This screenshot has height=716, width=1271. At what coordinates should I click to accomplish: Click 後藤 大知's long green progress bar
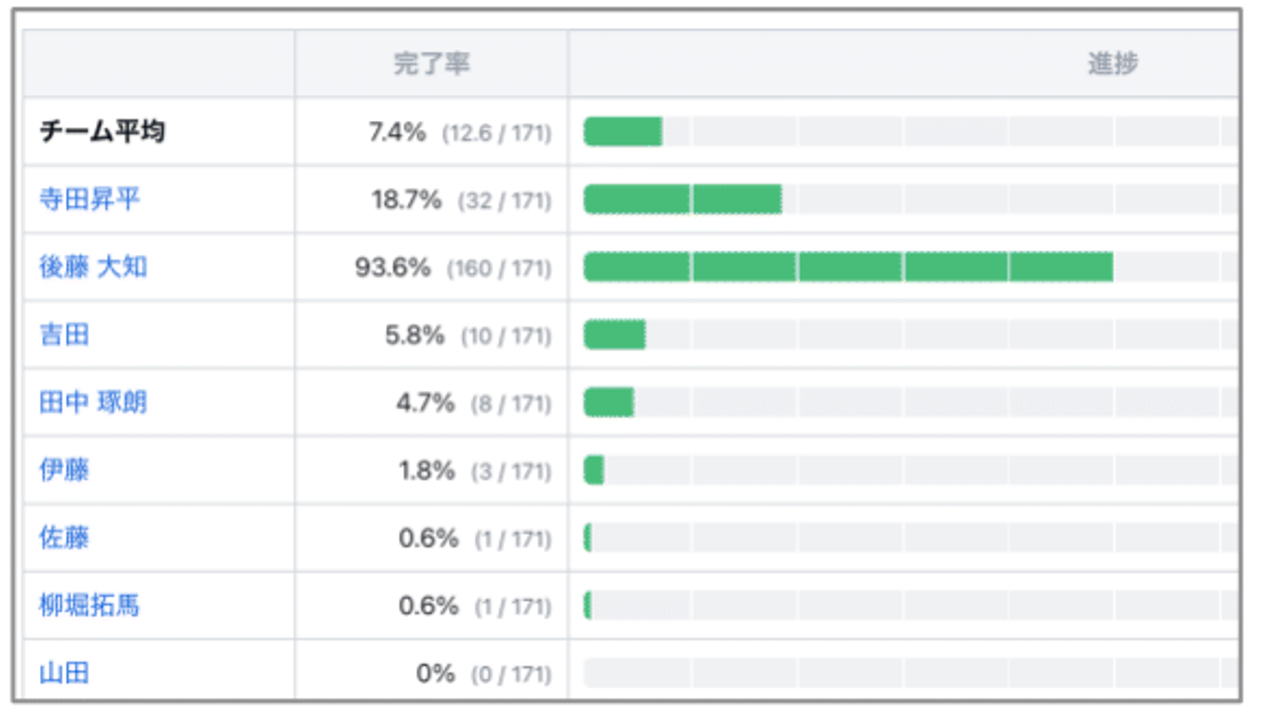[x=848, y=267]
